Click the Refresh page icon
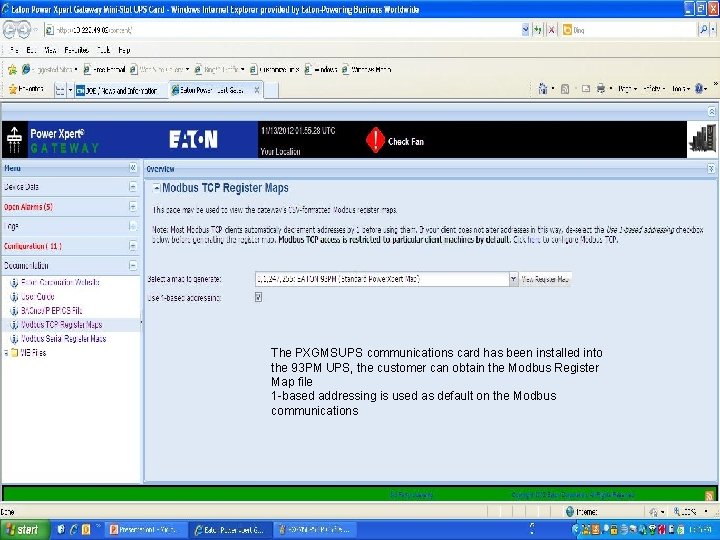The image size is (720, 540). click(538, 30)
